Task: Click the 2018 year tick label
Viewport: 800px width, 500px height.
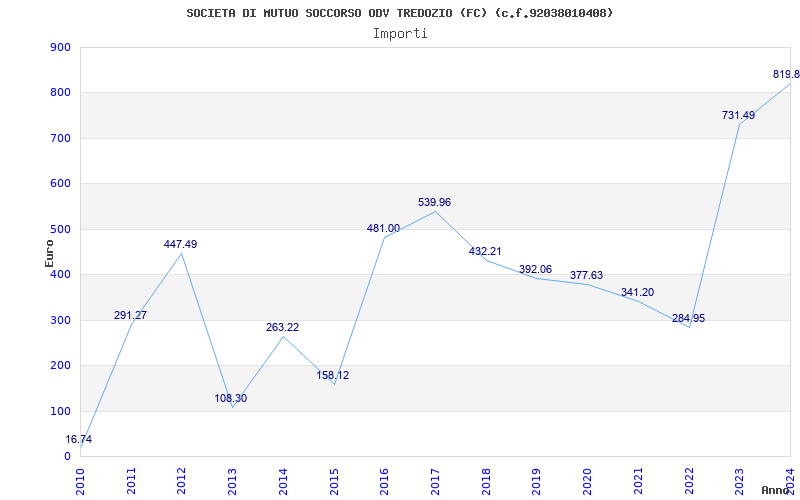Action: point(486,481)
